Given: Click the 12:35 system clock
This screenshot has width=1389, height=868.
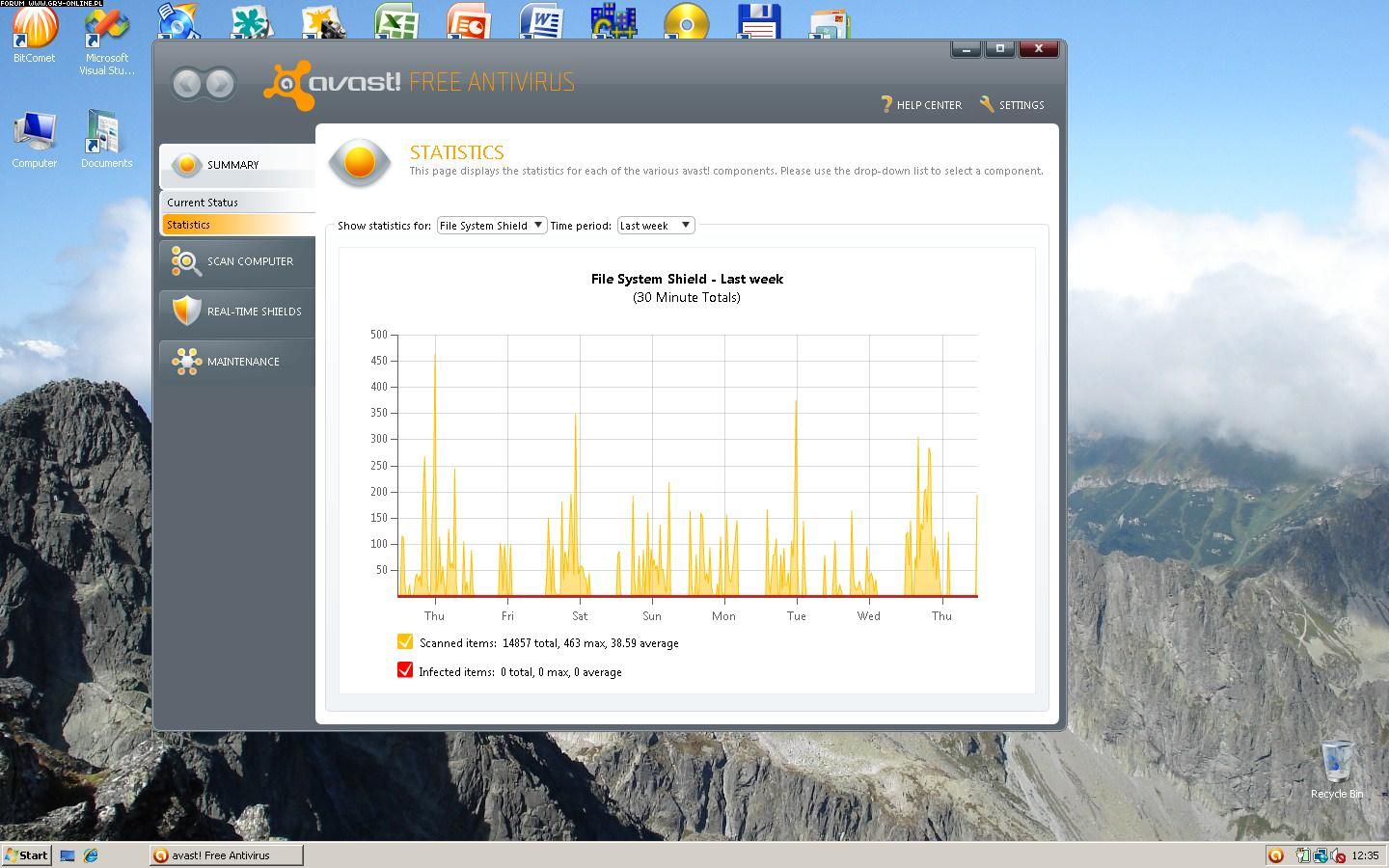Looking at the screenshot, I should coord(1365,855).
